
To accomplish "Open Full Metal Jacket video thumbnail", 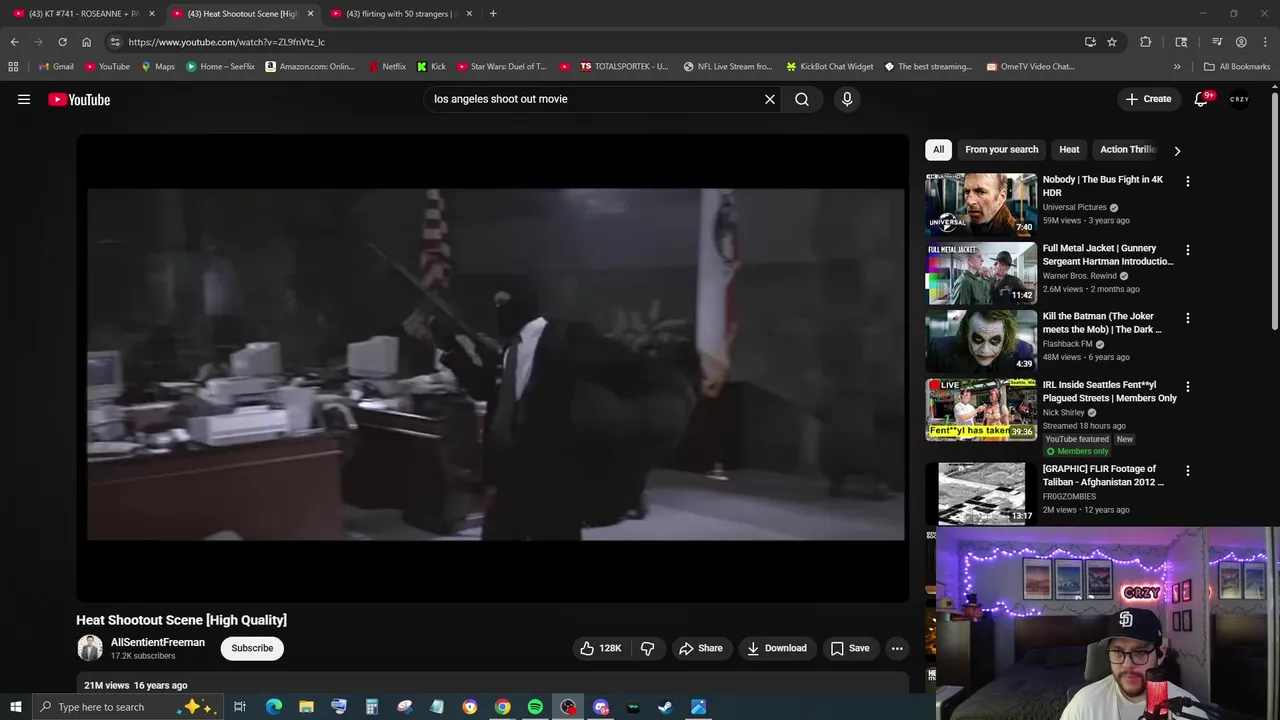I will [981, 272].
